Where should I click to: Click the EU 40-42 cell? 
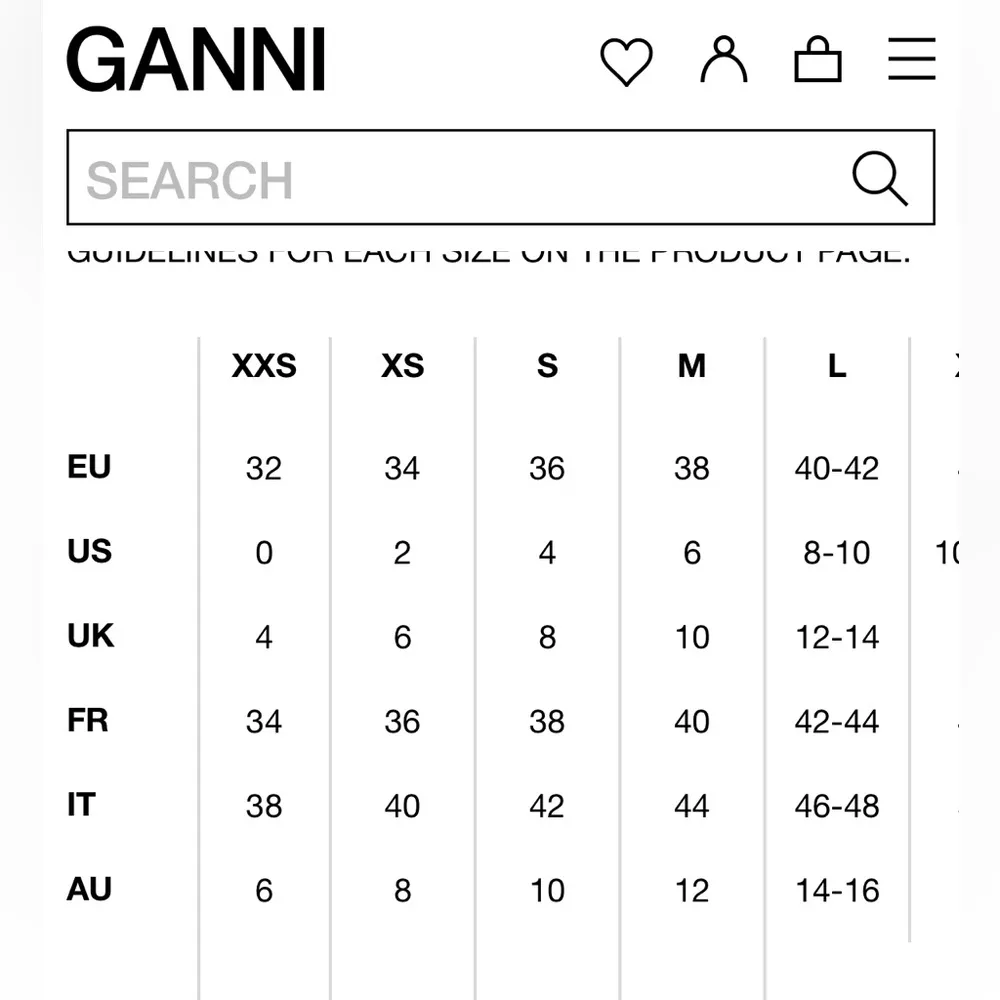pyautogui.click(x=837, y=468)
